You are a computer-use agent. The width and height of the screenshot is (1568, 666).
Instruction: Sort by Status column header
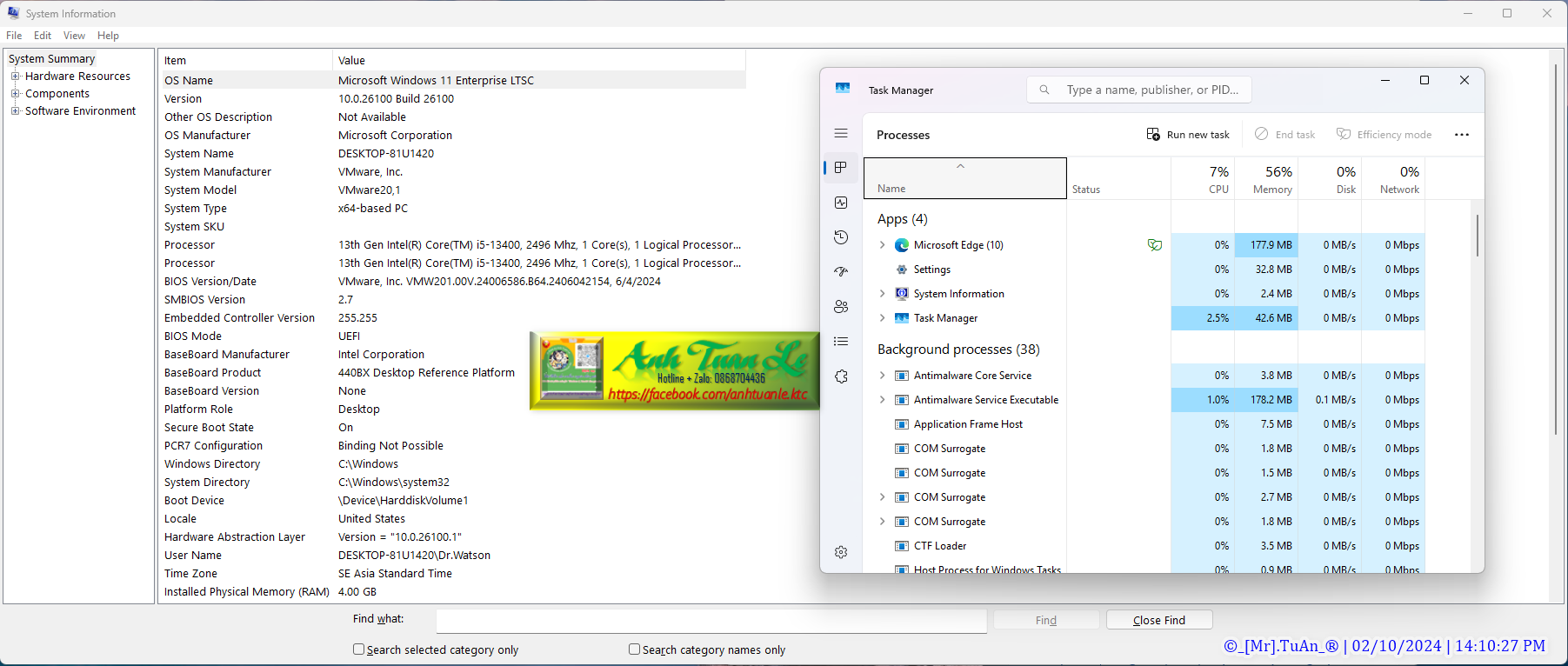coord(1118,178)
